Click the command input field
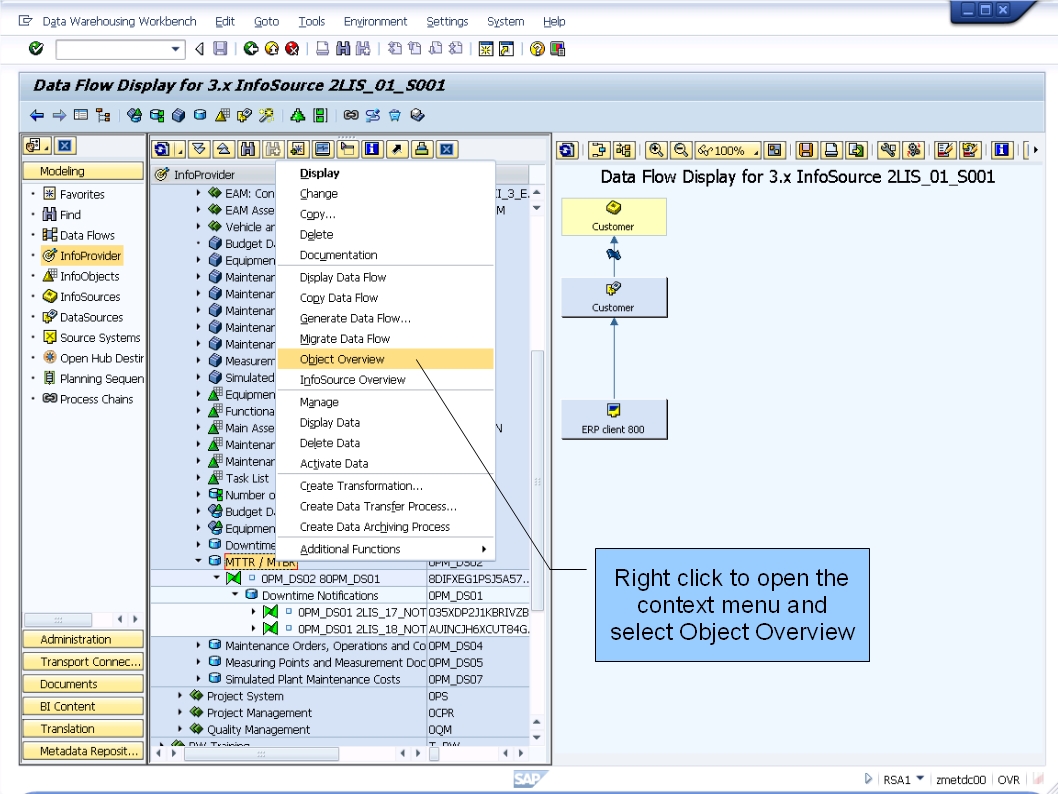 pyautogui.click(x=113, y=49)
